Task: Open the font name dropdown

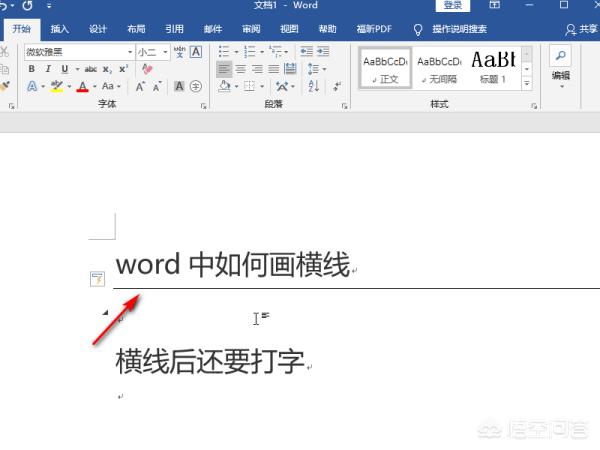Action: pos(130,52)
